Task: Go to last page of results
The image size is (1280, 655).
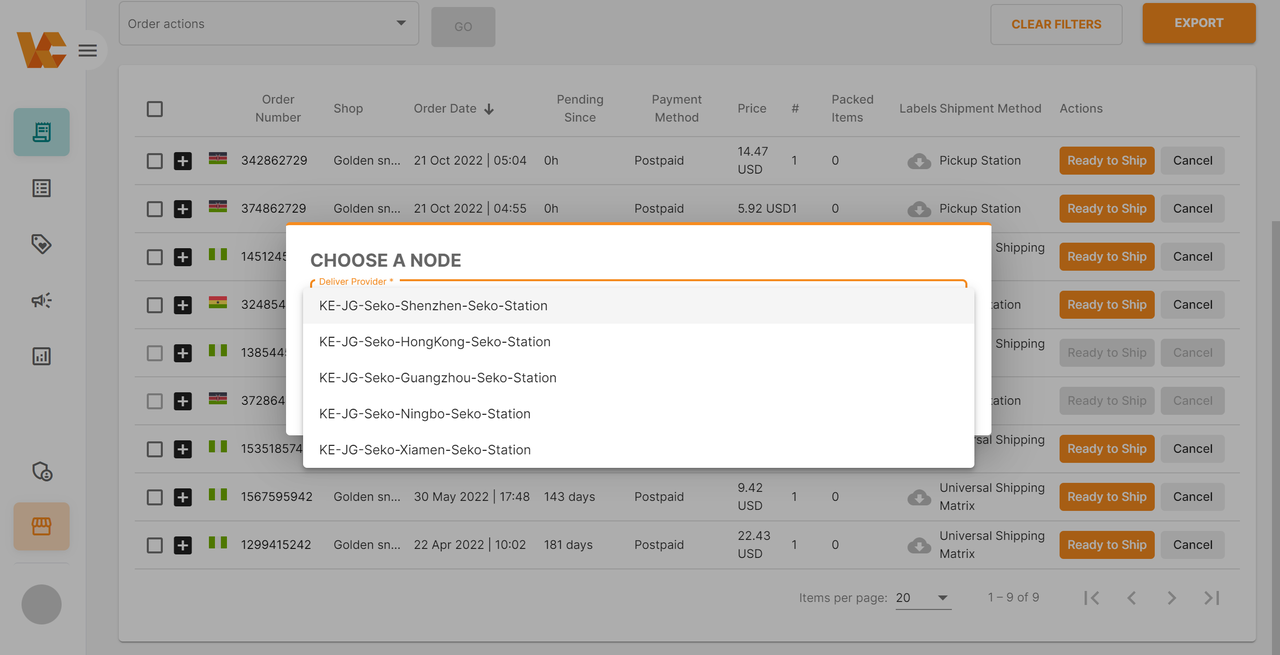Action: (1212, 598)
